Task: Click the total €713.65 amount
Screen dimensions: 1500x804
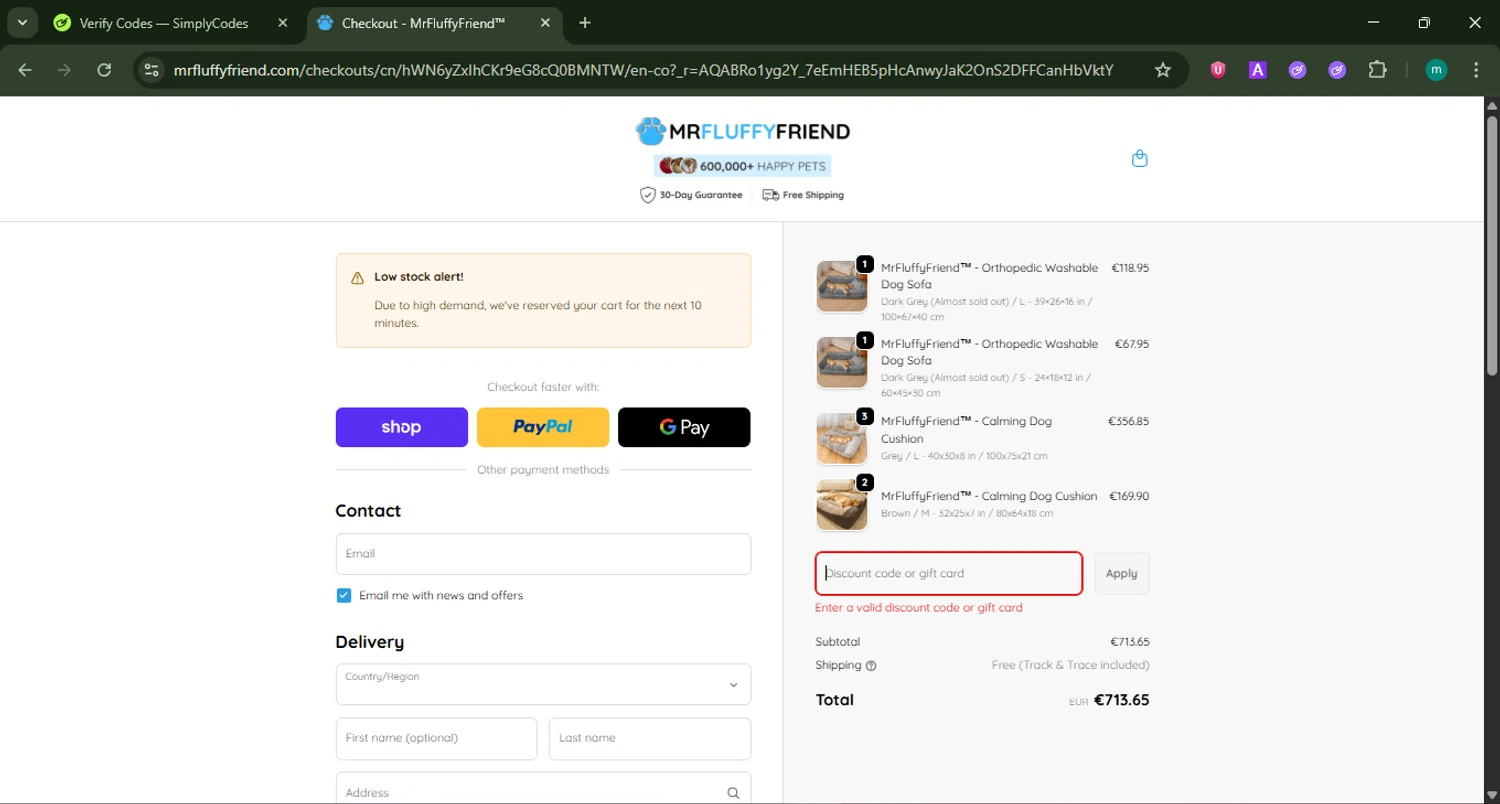Action: (1121, 700)
